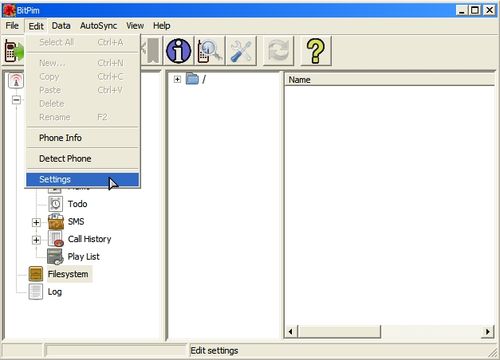The width and height of the screenshot is (500, 360).
Task: Click the Detect Phone magnifier toolbar icon
Action: click(210, 51)
